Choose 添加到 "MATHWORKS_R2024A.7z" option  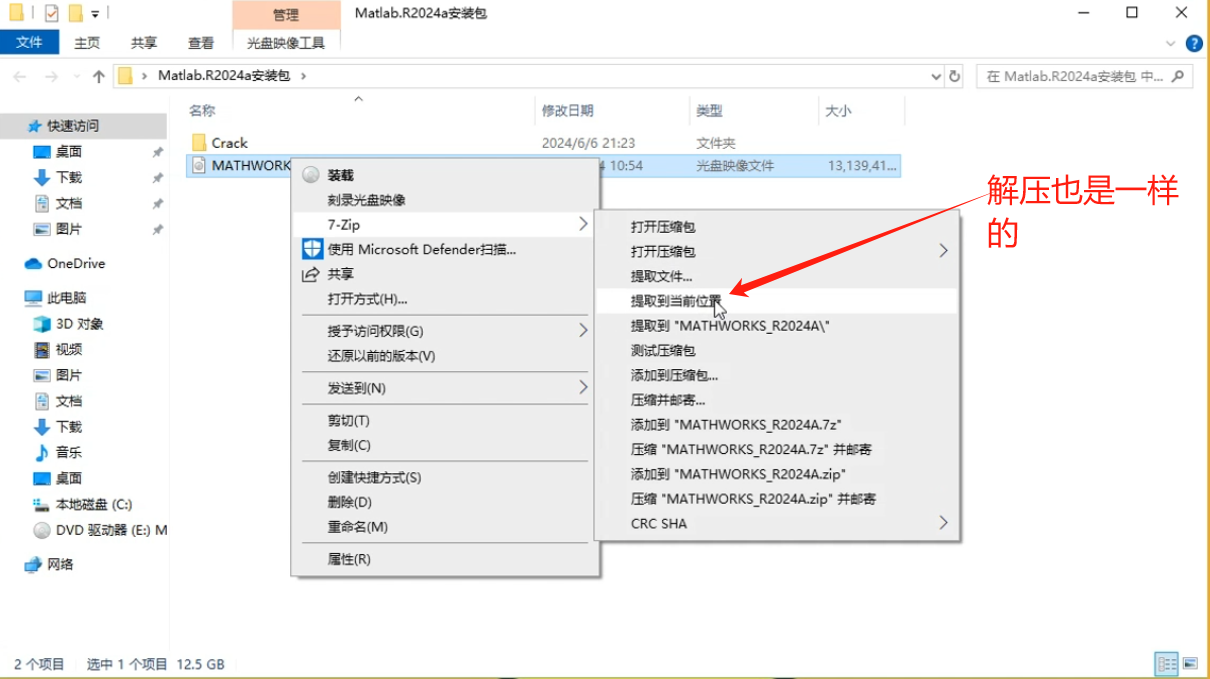777,424
